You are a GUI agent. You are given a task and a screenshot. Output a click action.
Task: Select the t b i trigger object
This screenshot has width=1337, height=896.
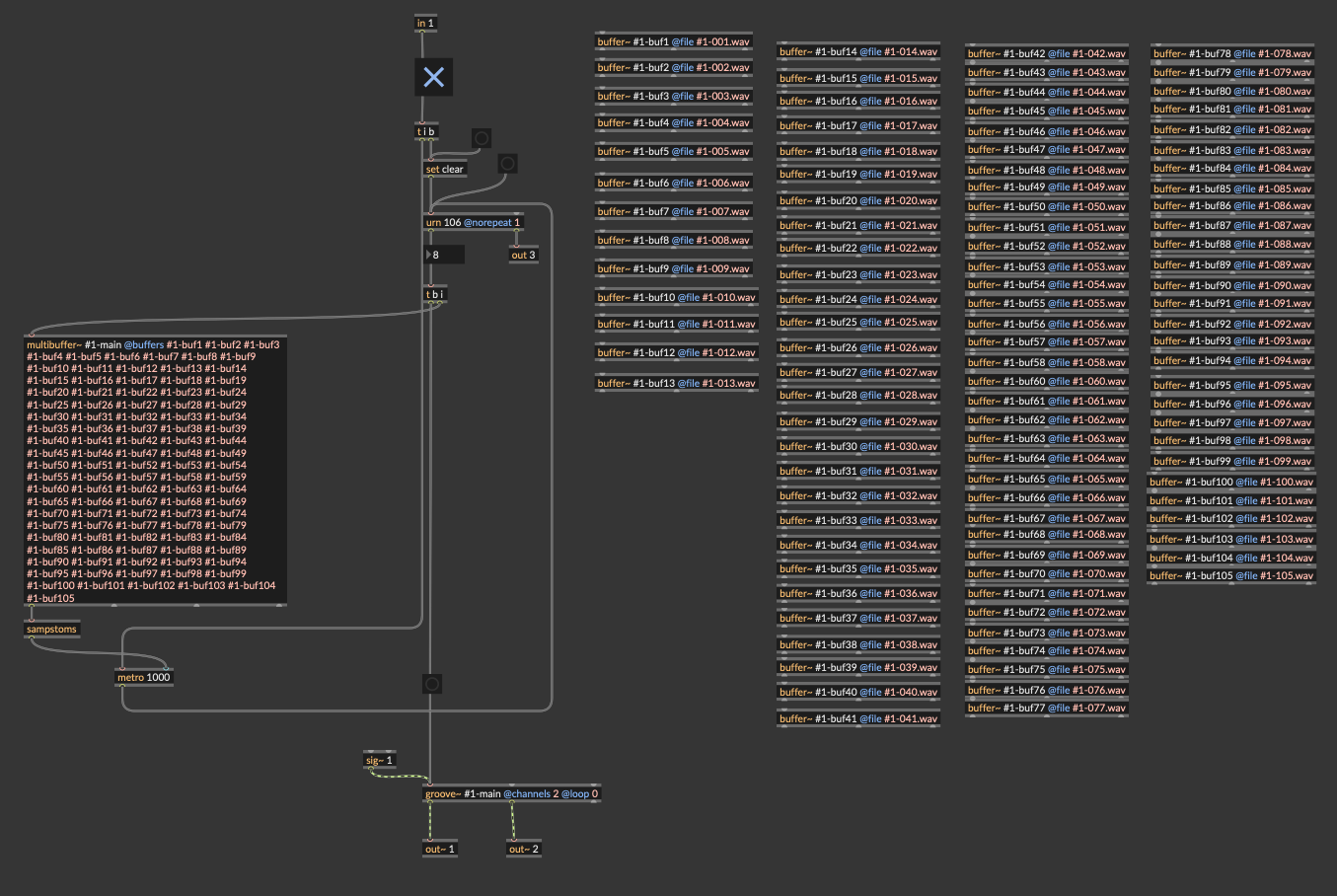[434, 294]
